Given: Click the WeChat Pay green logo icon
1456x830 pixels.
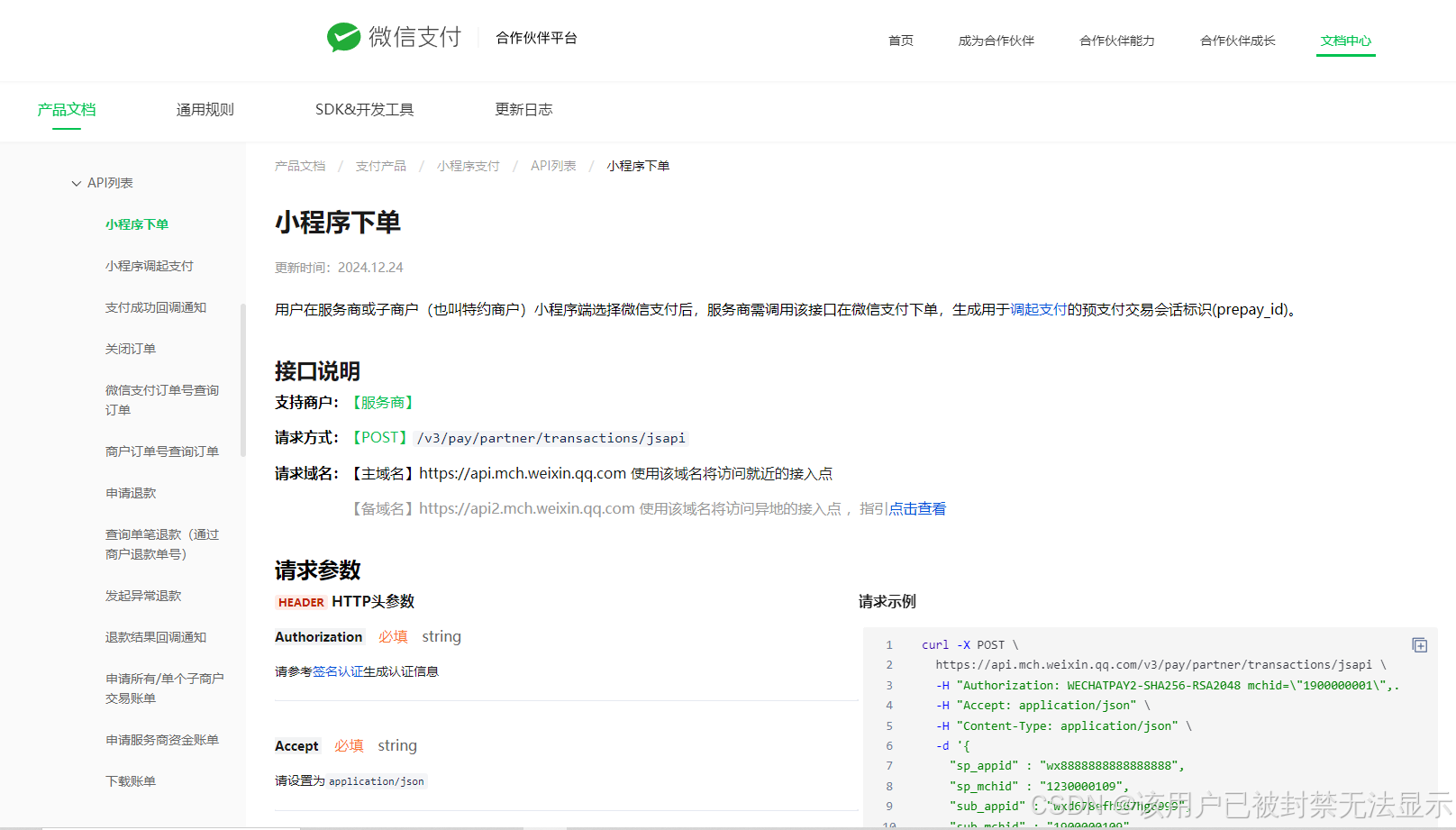Looking at the screenshot, I should (x=343, y=37).
